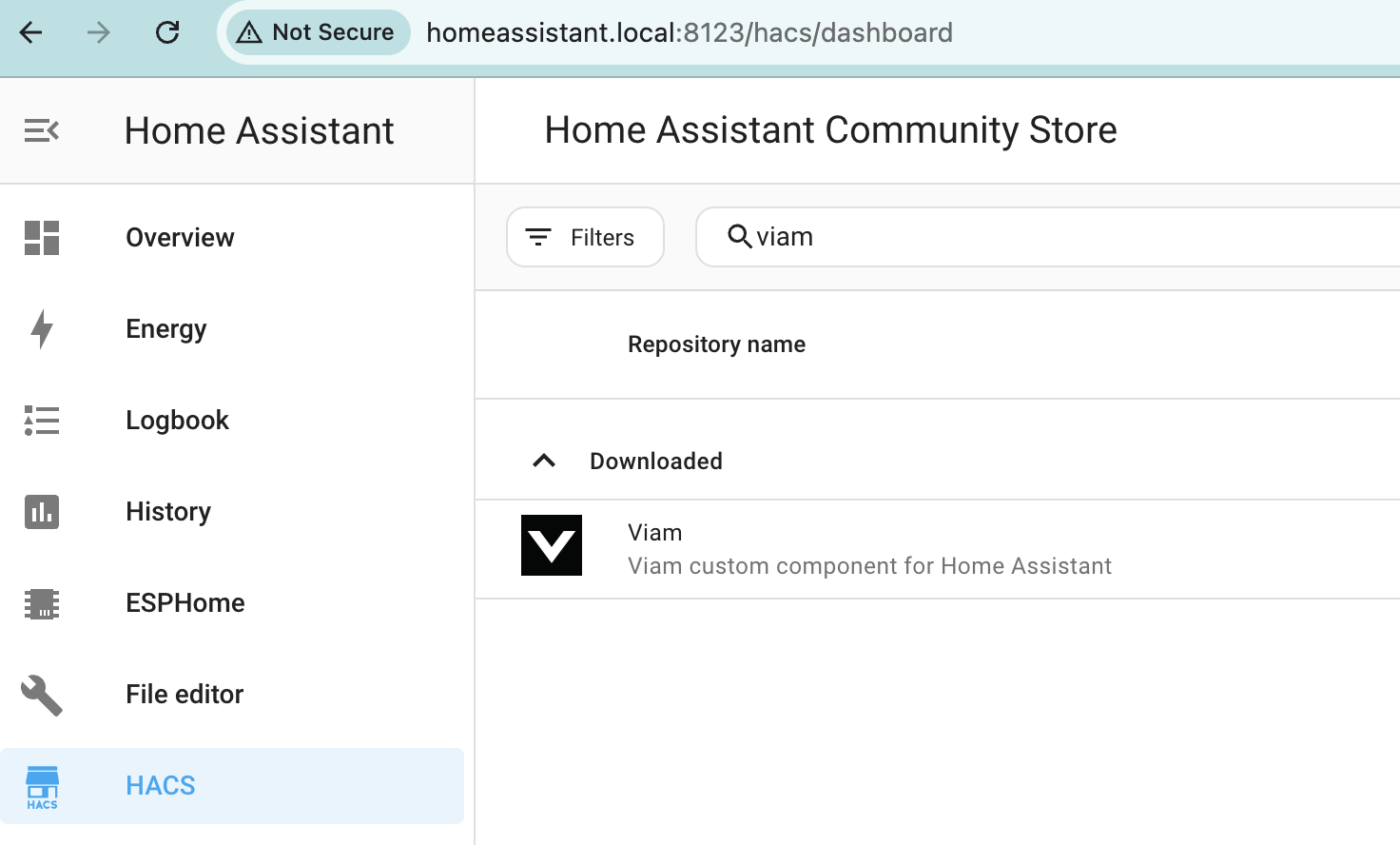1400x845 pixels.
Task: Click the Overview dashboard icon
Action: (x=42, y=238)
